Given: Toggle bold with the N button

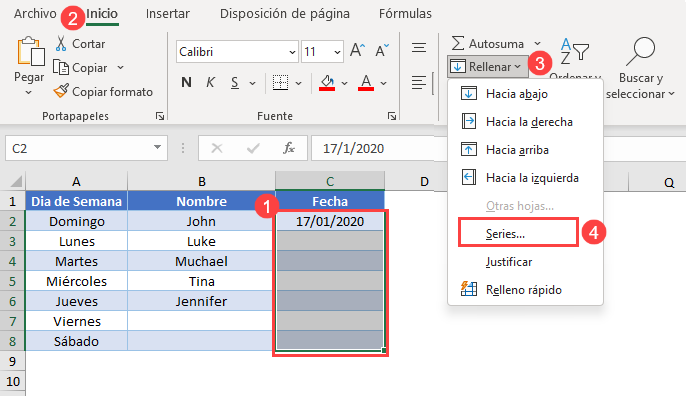Looking at the screenshot, I should tap(186, 82).
